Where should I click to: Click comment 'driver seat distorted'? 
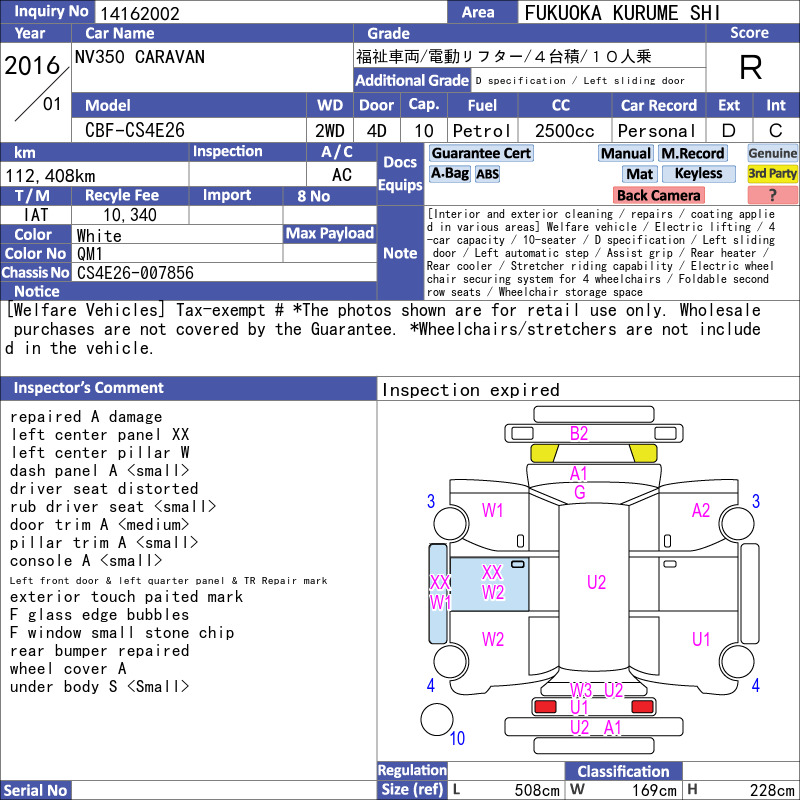tap(104, 489)
